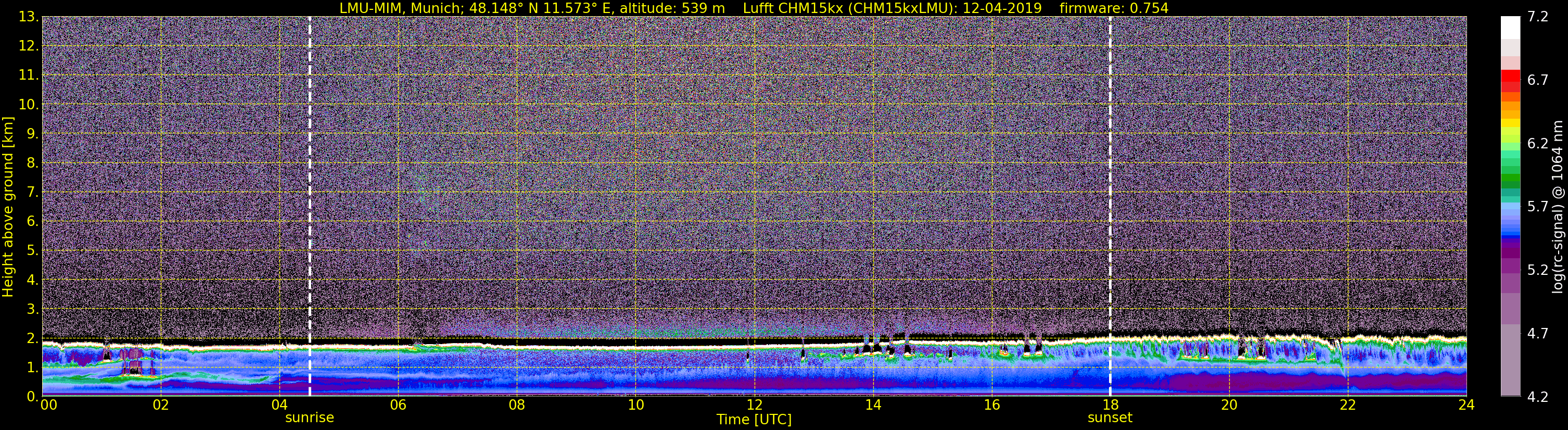Click the colorbar tick label '5.7'

click(x=1538, y=207)
